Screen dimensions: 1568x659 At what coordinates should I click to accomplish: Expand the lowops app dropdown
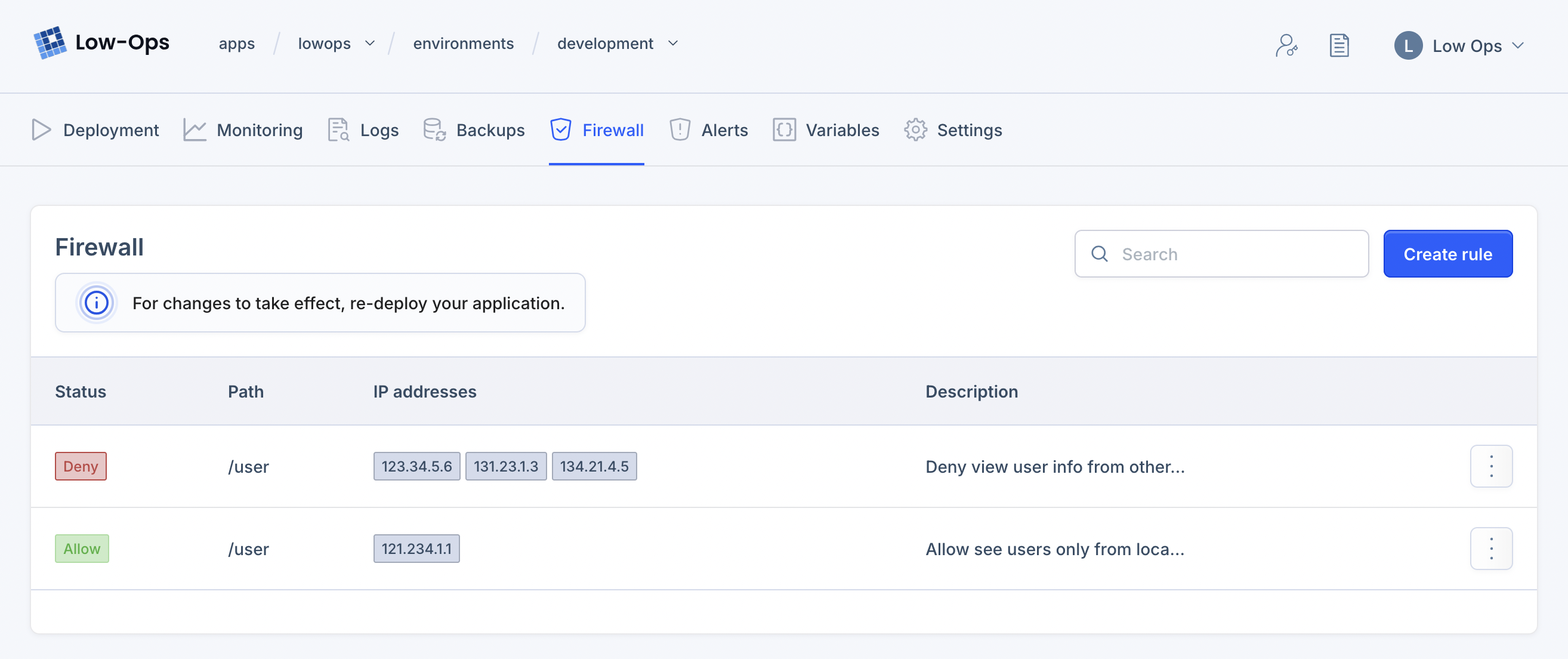pyautogui.click(x=370, y=44)
